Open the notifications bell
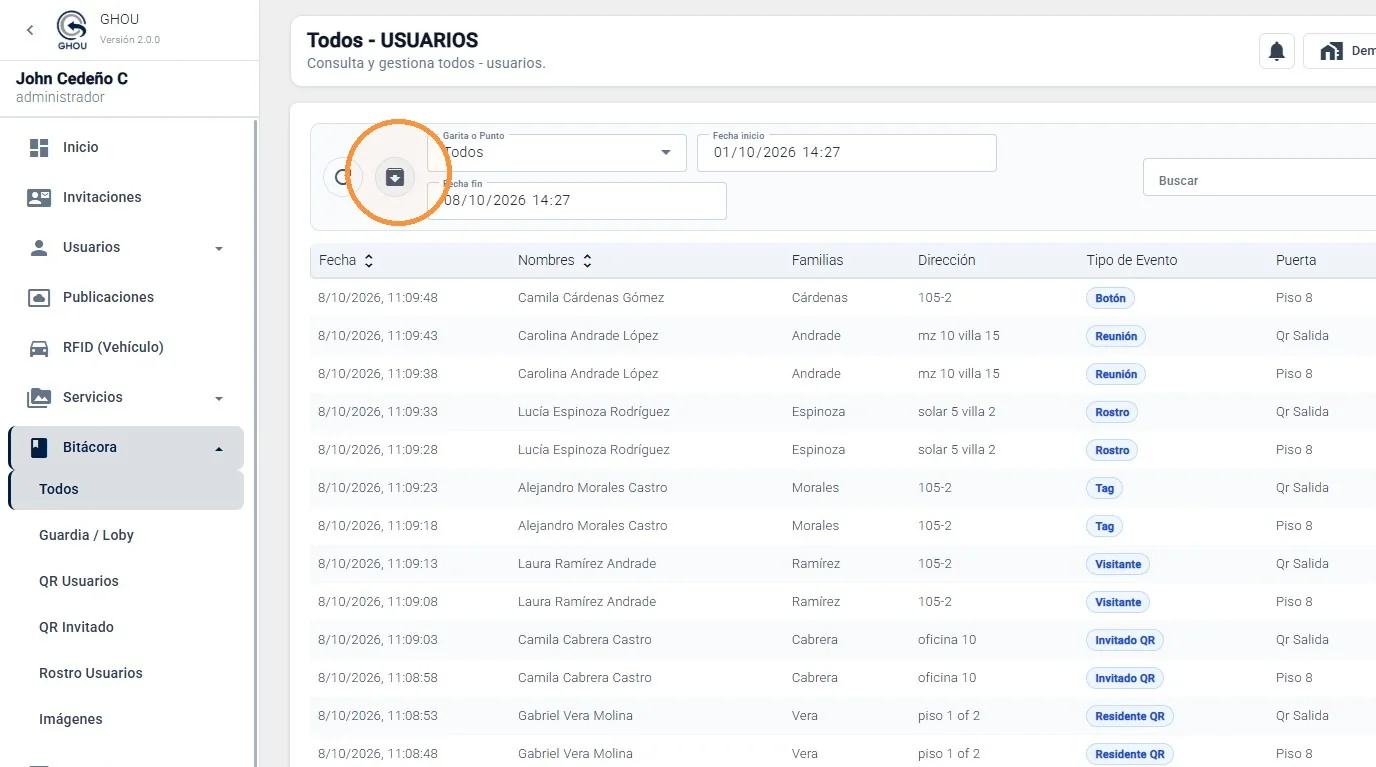The width and height of the screenshot is (1376, 767). click(1277, 52)
